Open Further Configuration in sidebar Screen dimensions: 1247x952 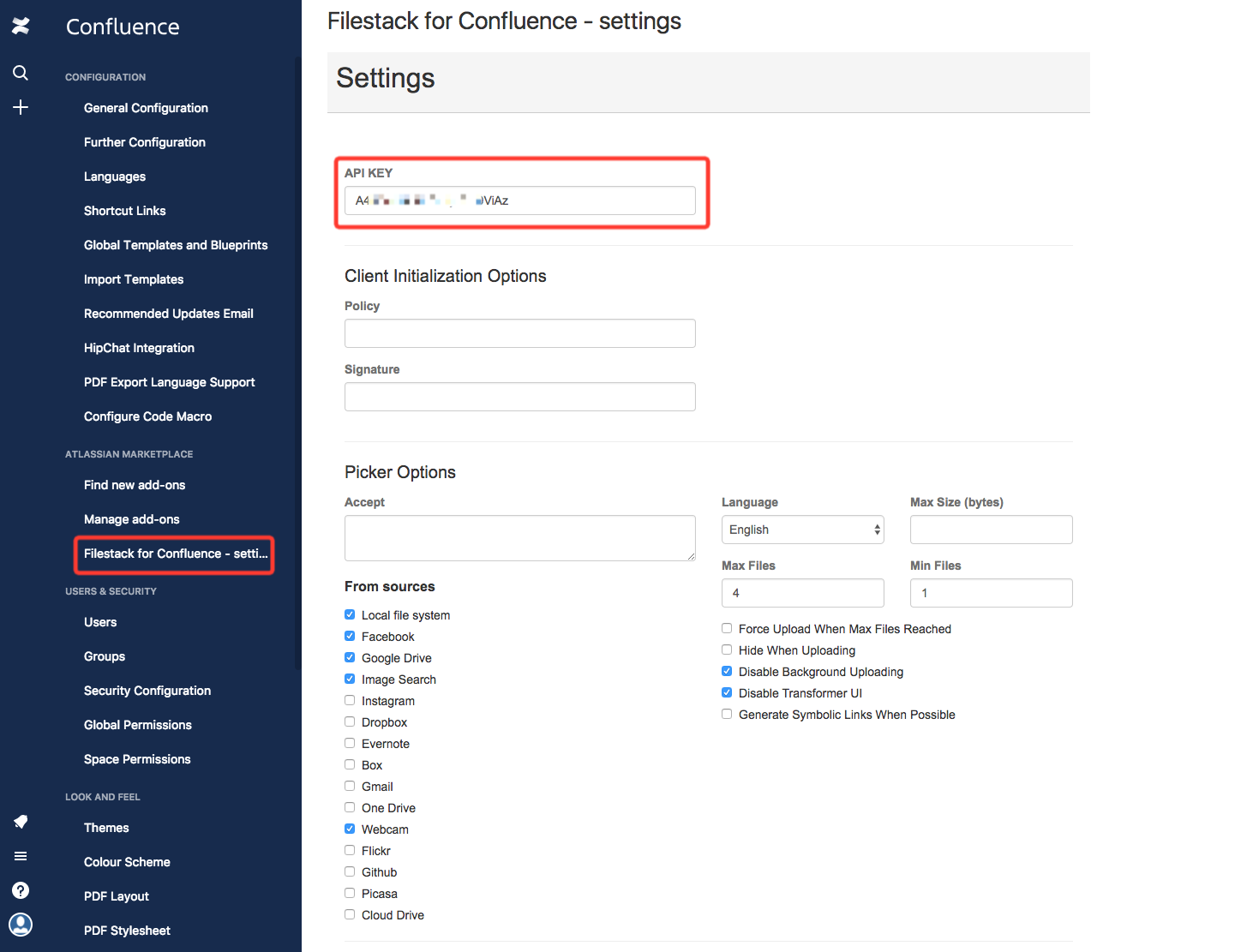point(145,142)
